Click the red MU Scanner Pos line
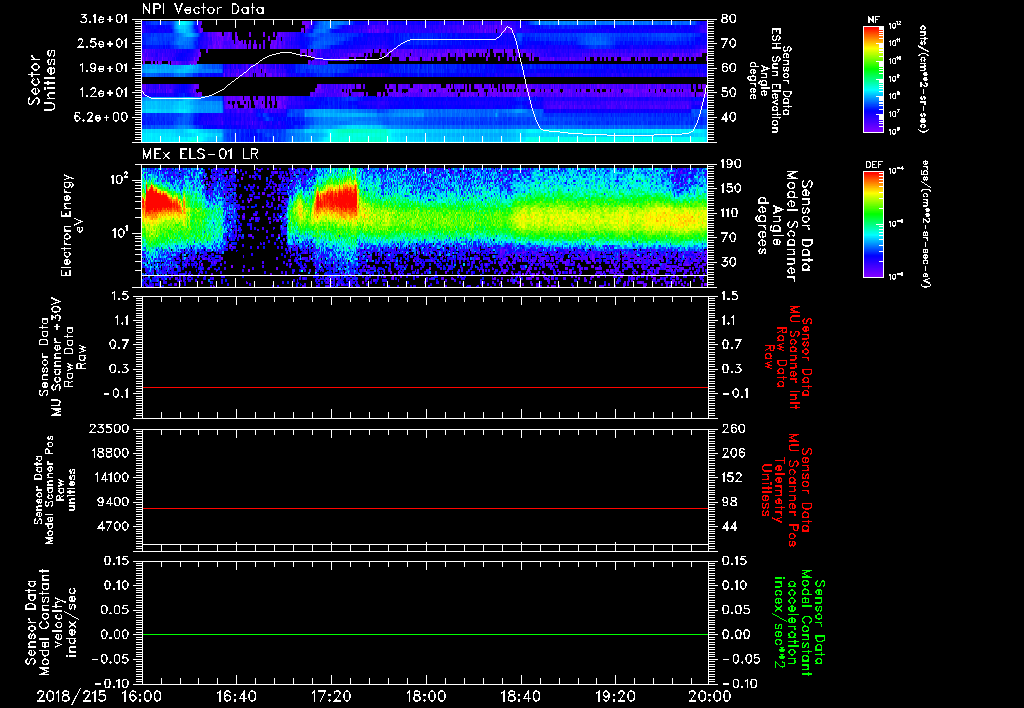This screenshot has width=1024, height=708. [424, 508]
